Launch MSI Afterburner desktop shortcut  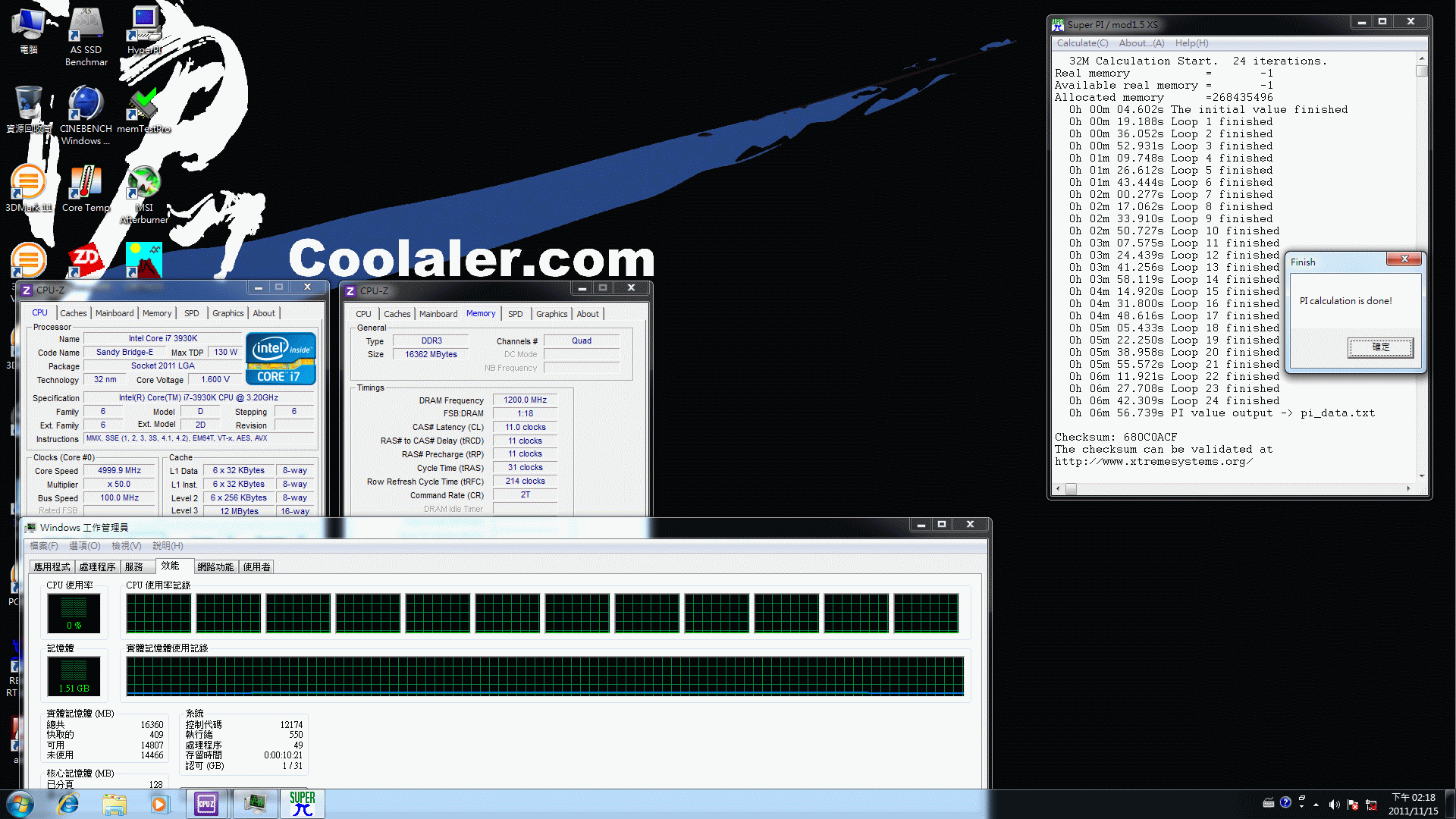(x=143, y=194)
